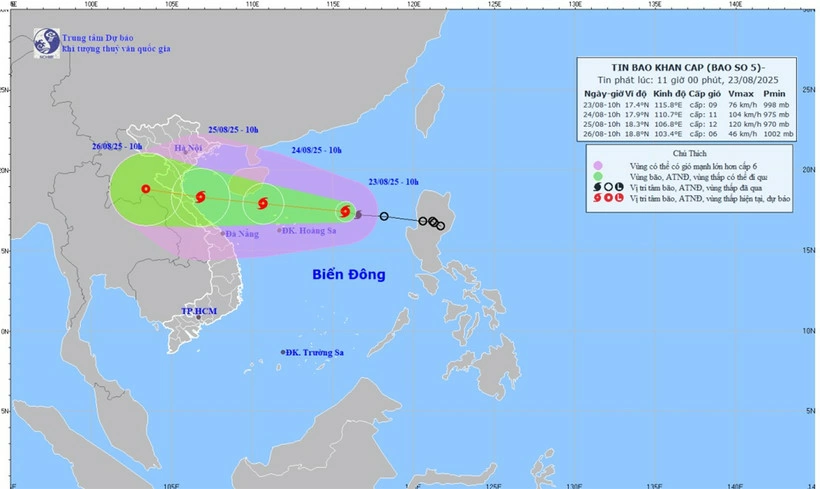Click the Vmax column header
Image resolution: width=820 pixels, height=489 pixels.
click(x=740, y=93)
